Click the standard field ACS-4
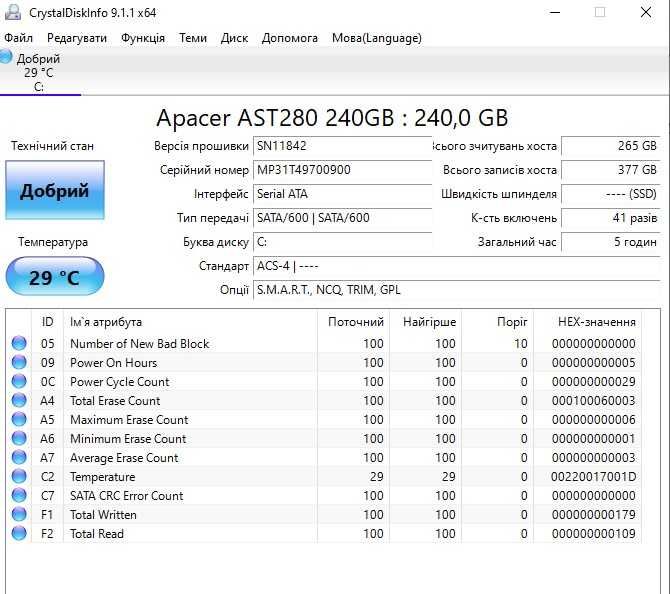Viewport: 670px width, 594px height. point(457,266)
